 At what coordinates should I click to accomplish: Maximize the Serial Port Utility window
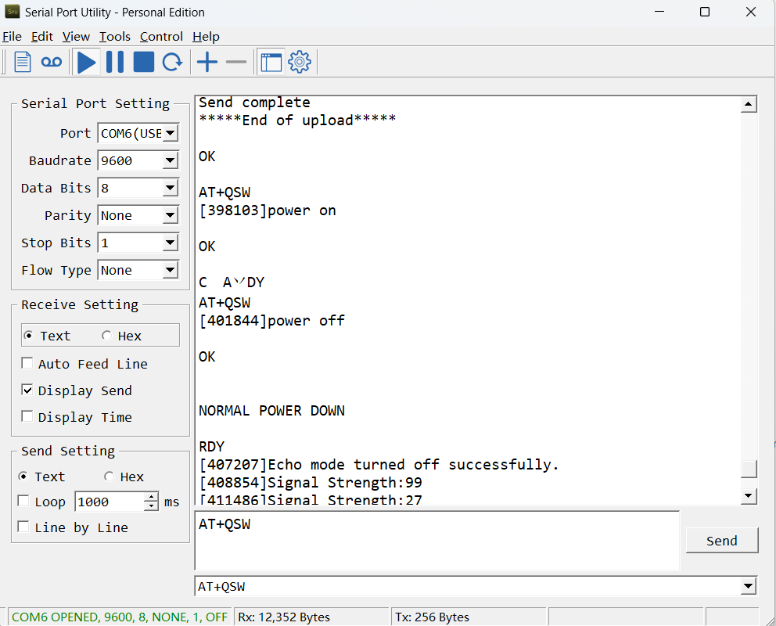point(705,12)
